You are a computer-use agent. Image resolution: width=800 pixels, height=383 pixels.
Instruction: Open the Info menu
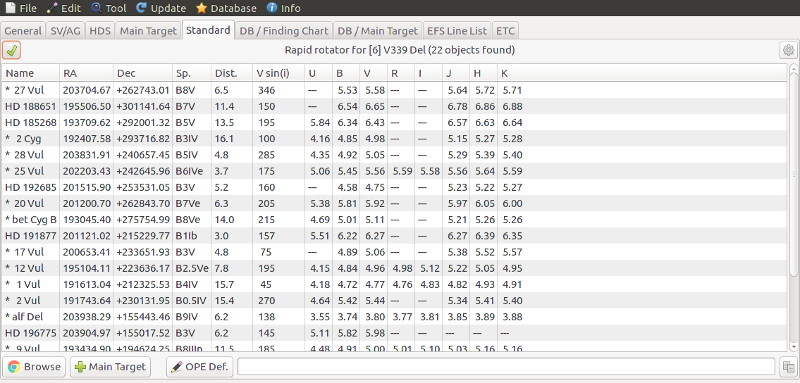point(284,8)
